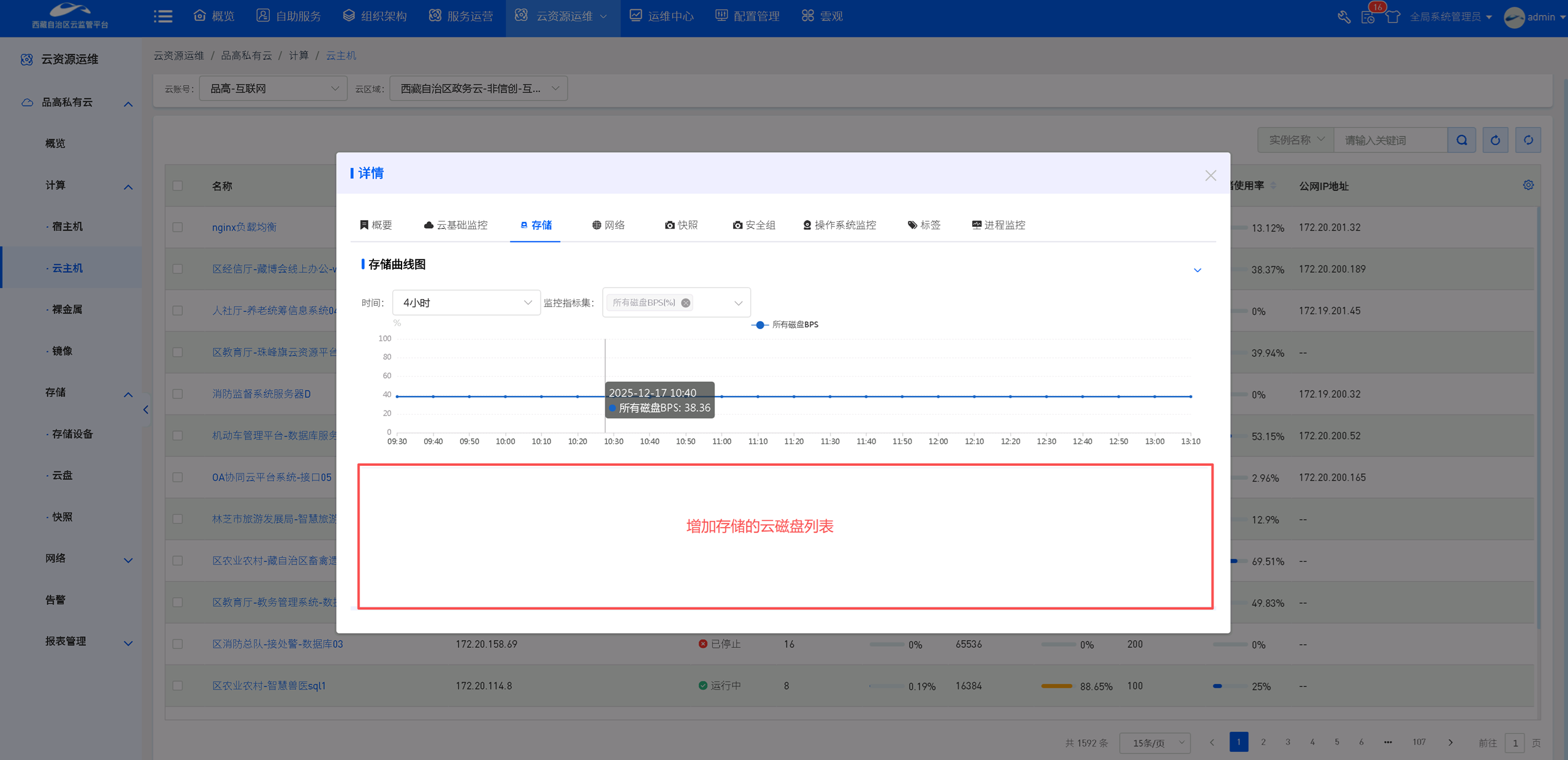Go to page 2 in pagination
Viewport: 1568px width, 760px height.
1263,742
